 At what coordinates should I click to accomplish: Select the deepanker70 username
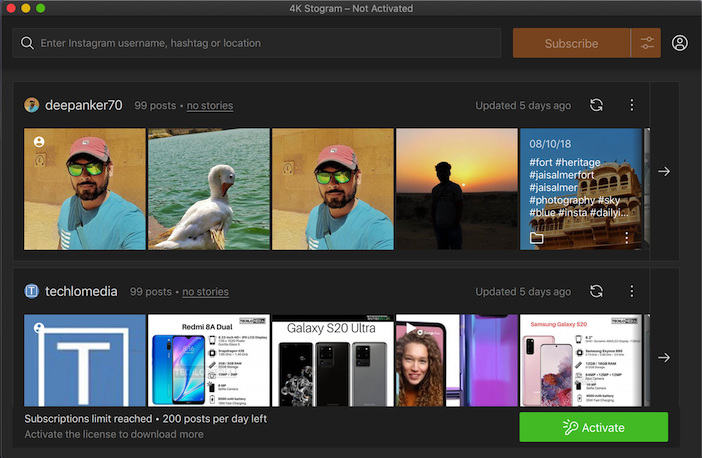coord(84,105)
